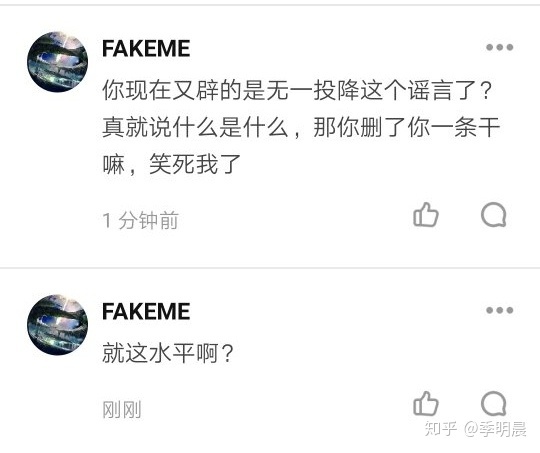
Task: Like the "就这水平啊？" comment
Action: (426, 403)
